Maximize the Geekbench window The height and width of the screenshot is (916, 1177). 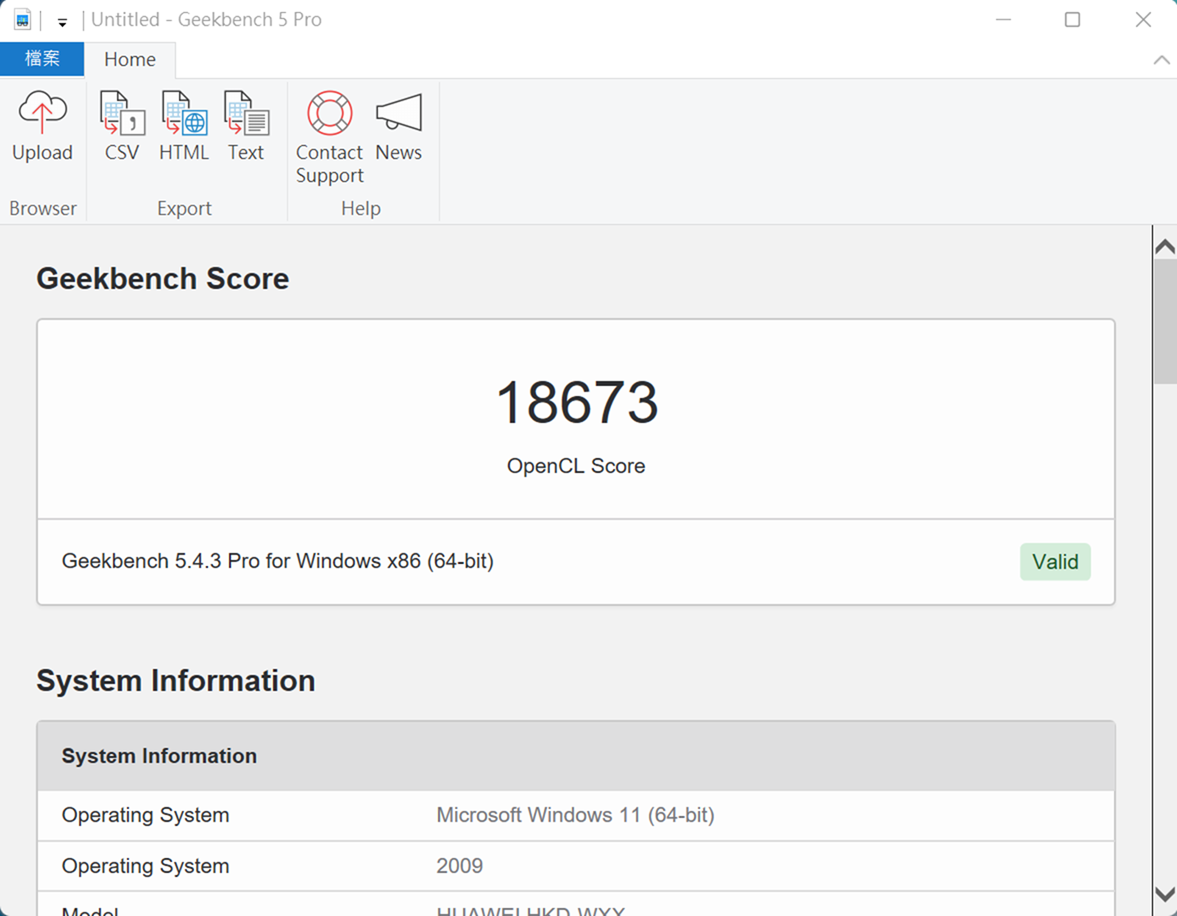tap(1072, 20)
